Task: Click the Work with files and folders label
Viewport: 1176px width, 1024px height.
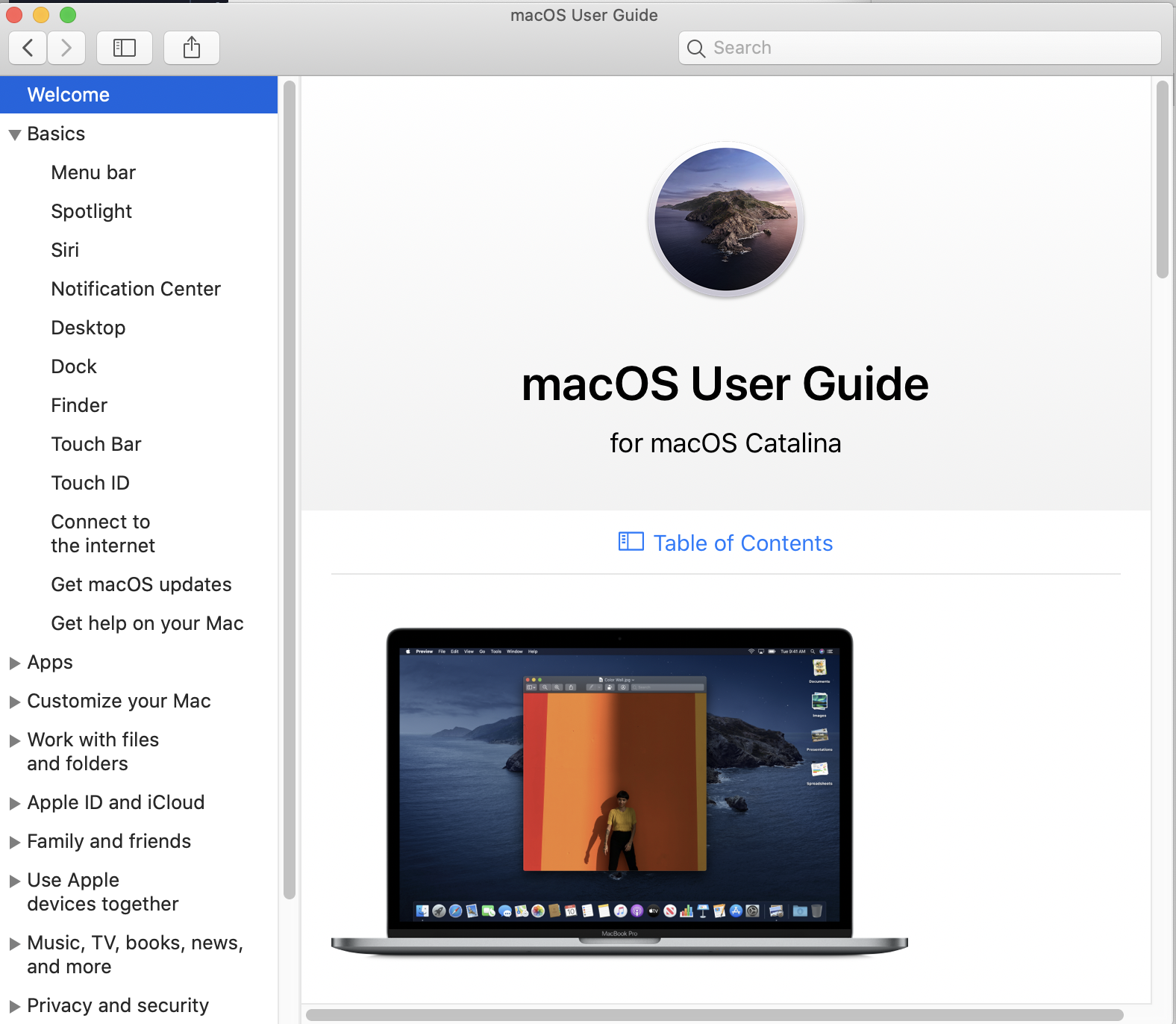Action: click(93, 752)
